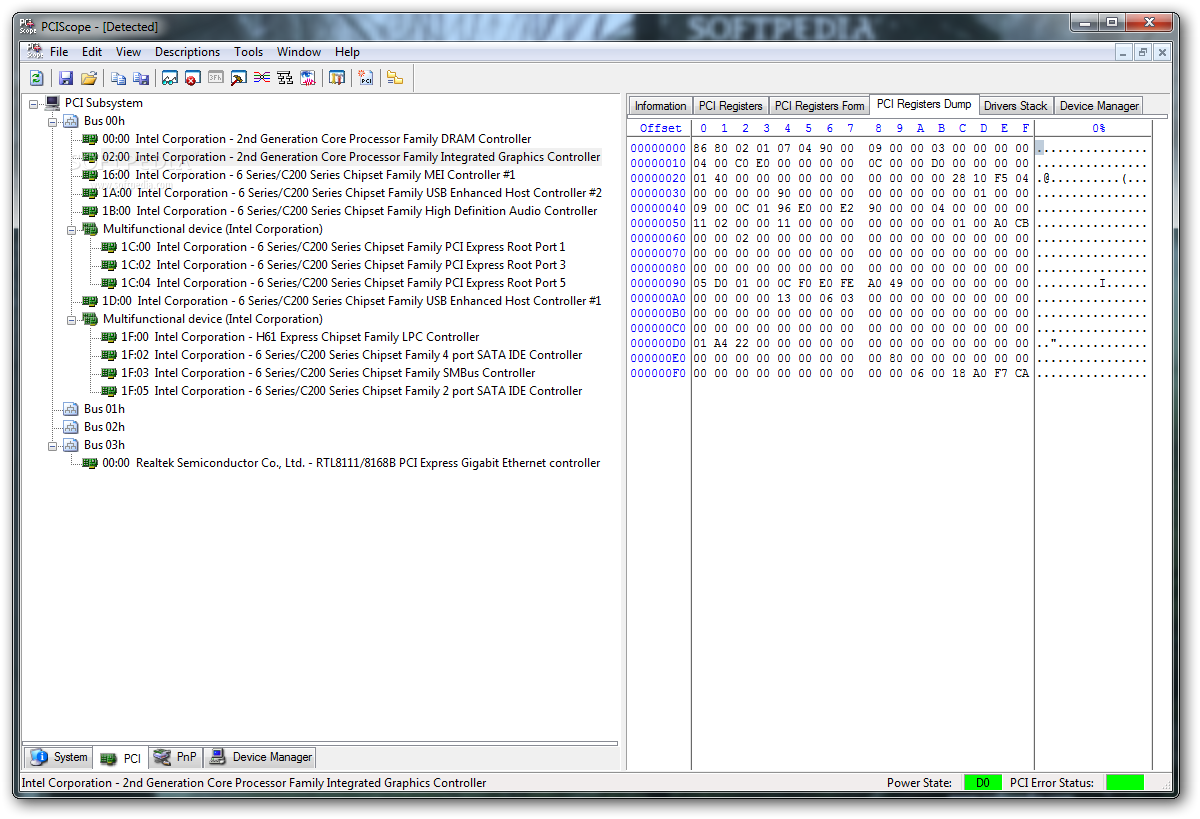Click the green PCI Error Status indicator
The width and height of the screenshot is (1200, 819).
tap(1125, 783)
